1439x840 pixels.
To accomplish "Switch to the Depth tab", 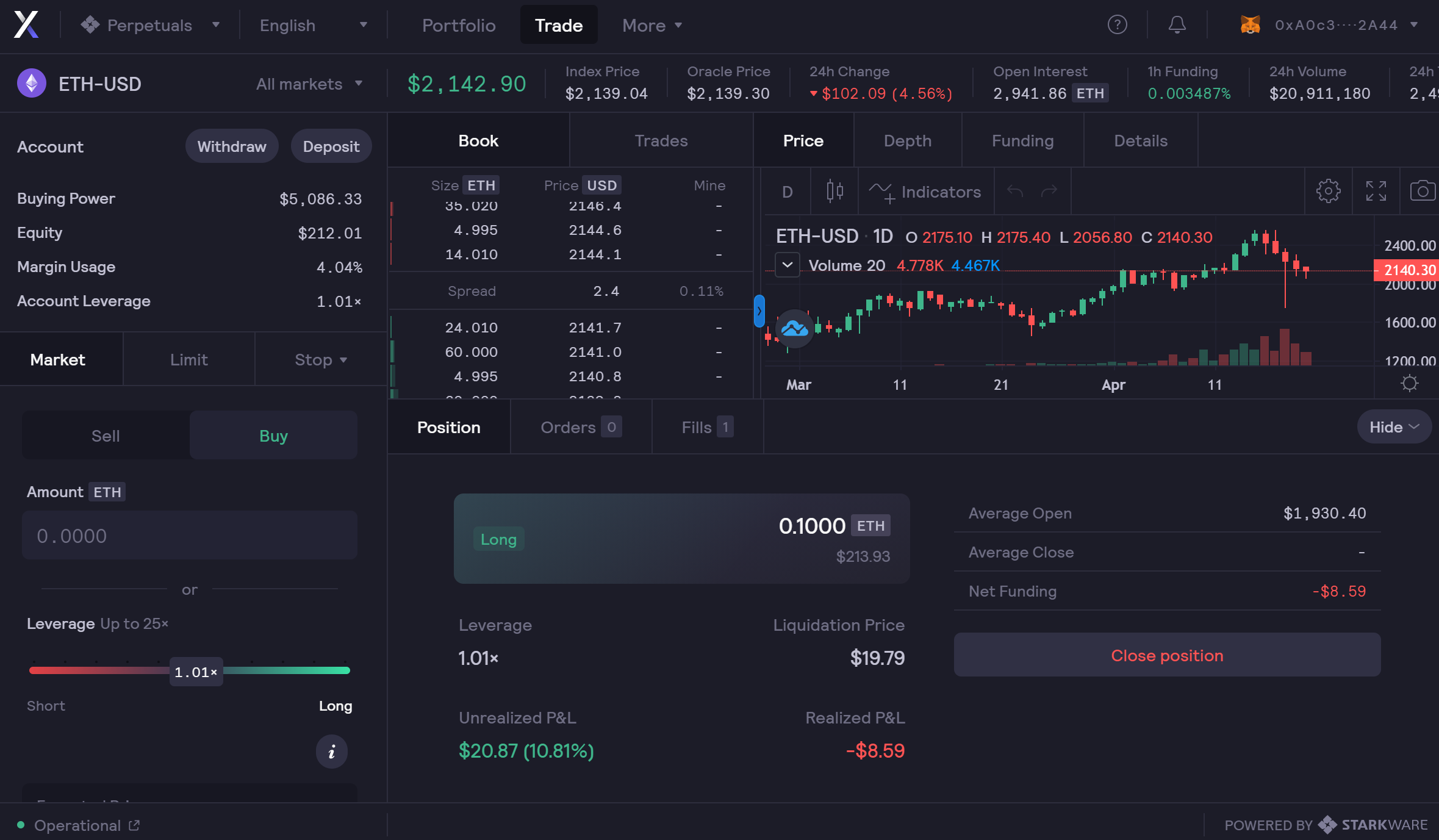I will (x=908, y=140).
